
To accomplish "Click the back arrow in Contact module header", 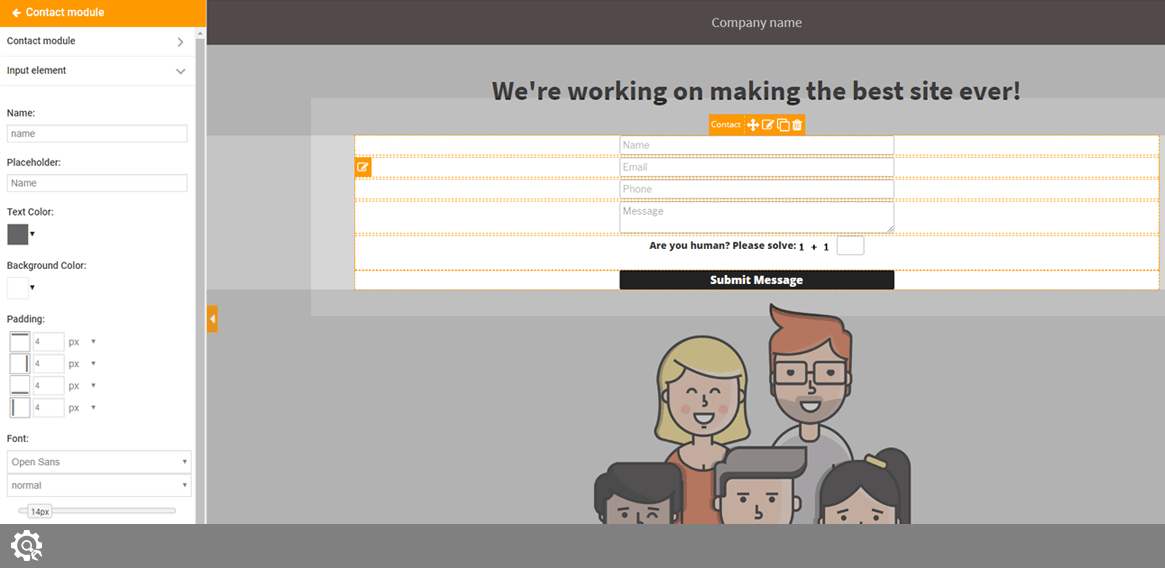I will coord(16,13).
